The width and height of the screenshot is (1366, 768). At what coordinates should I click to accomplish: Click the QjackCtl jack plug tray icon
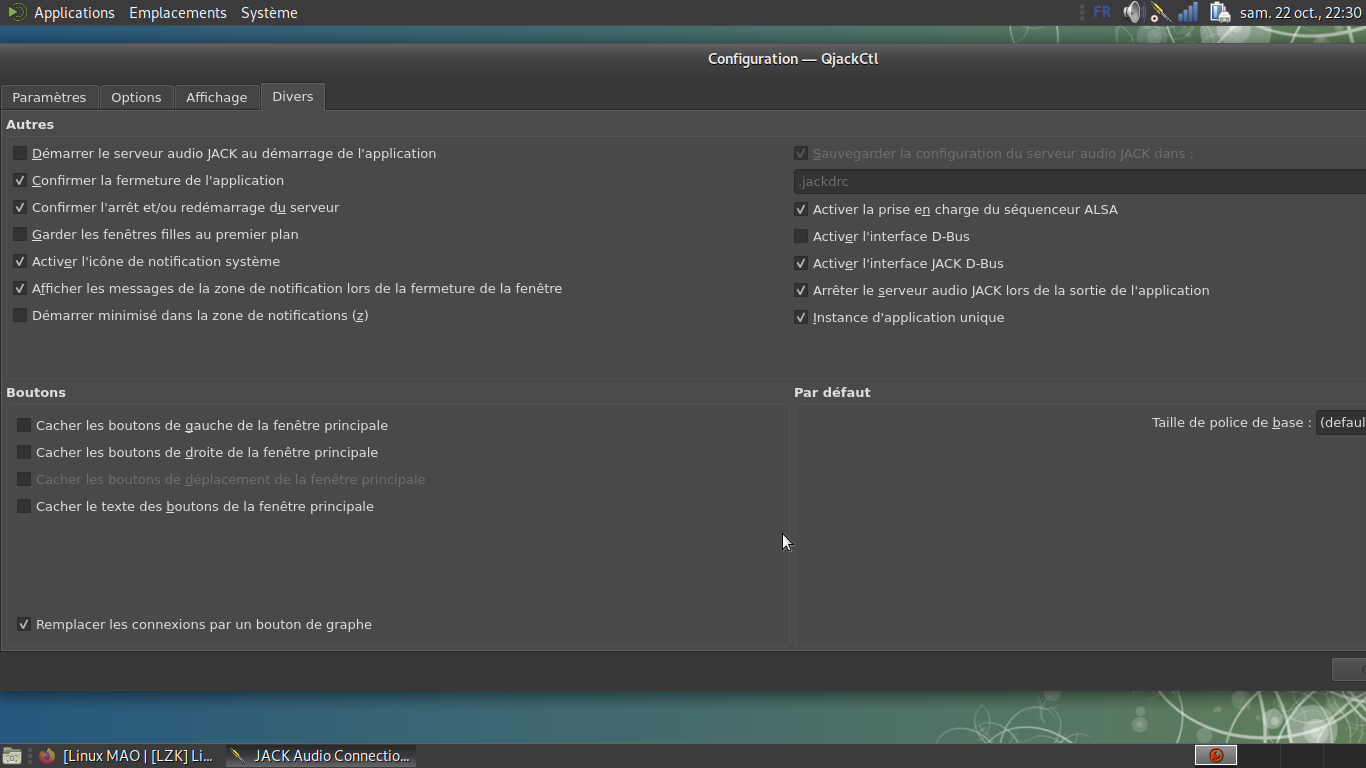click(1160, 13)
